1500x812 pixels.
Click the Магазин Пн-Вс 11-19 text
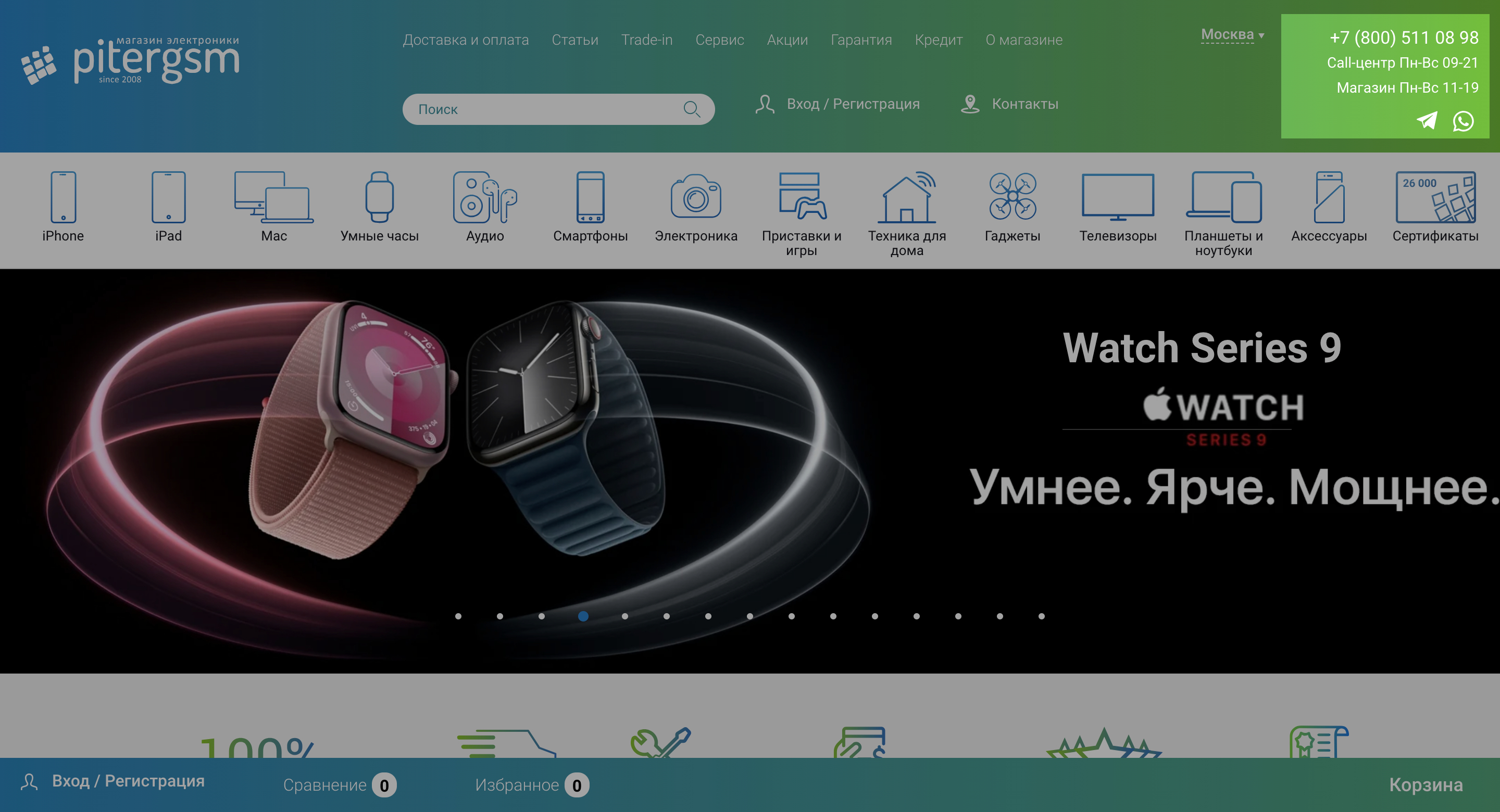[1407, 87]
